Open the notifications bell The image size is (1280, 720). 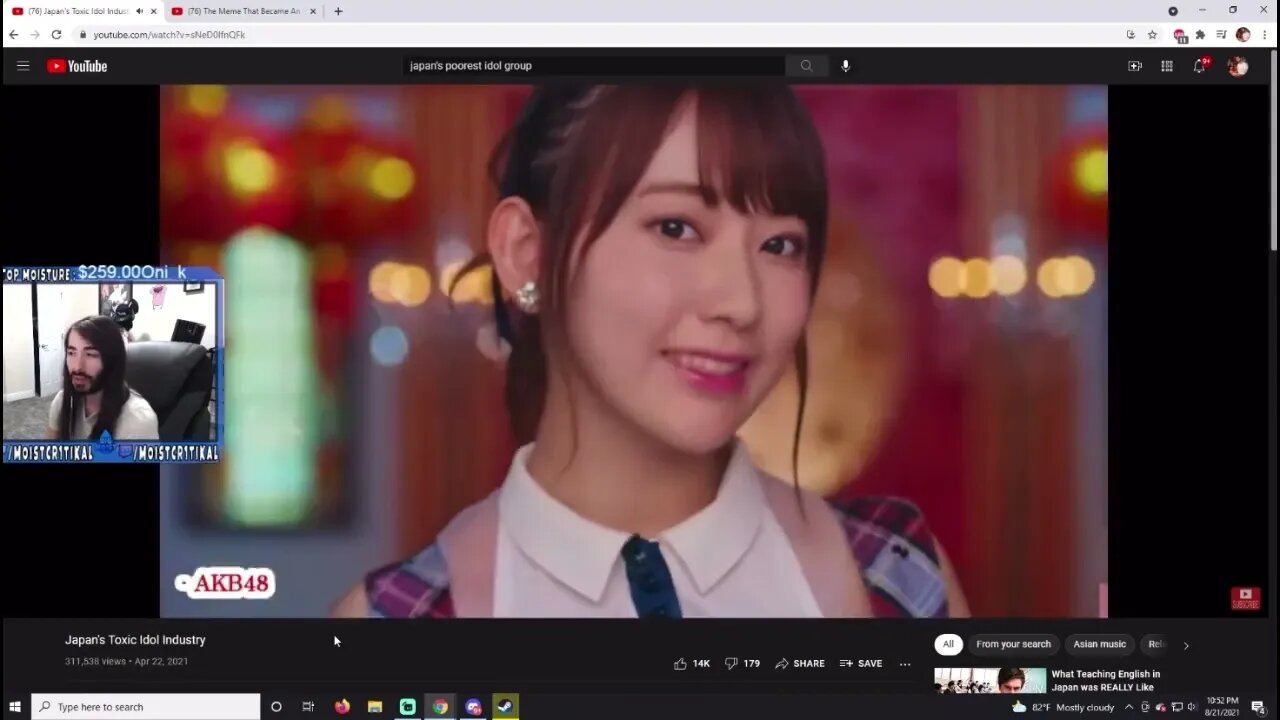1200,66
